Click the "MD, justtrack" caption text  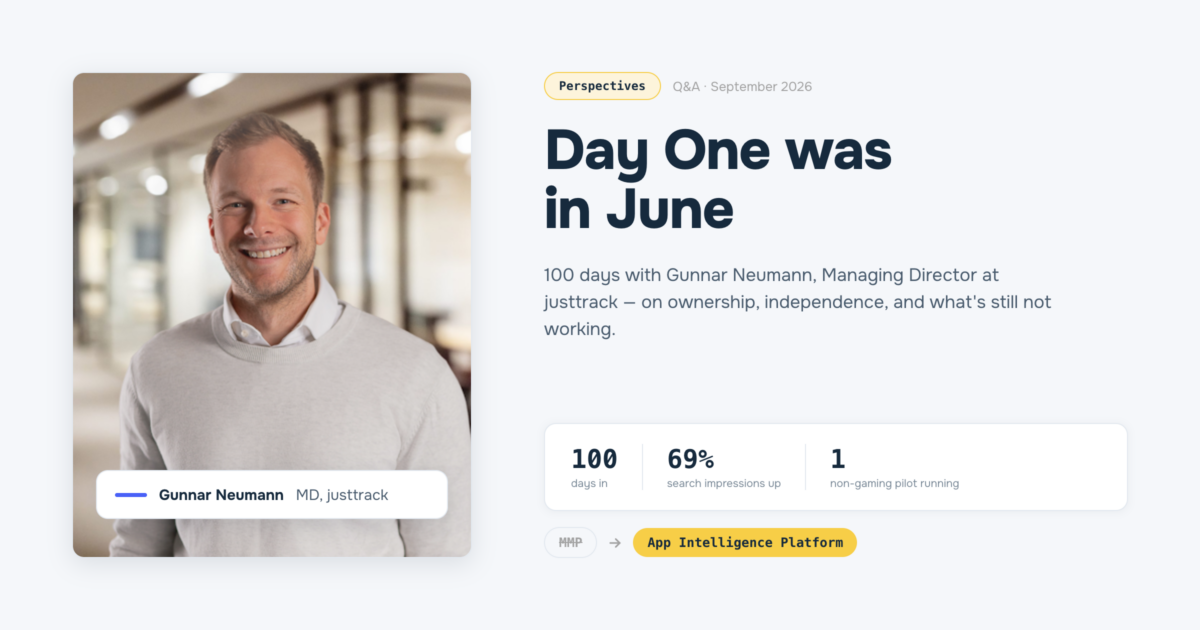[342, 495]
